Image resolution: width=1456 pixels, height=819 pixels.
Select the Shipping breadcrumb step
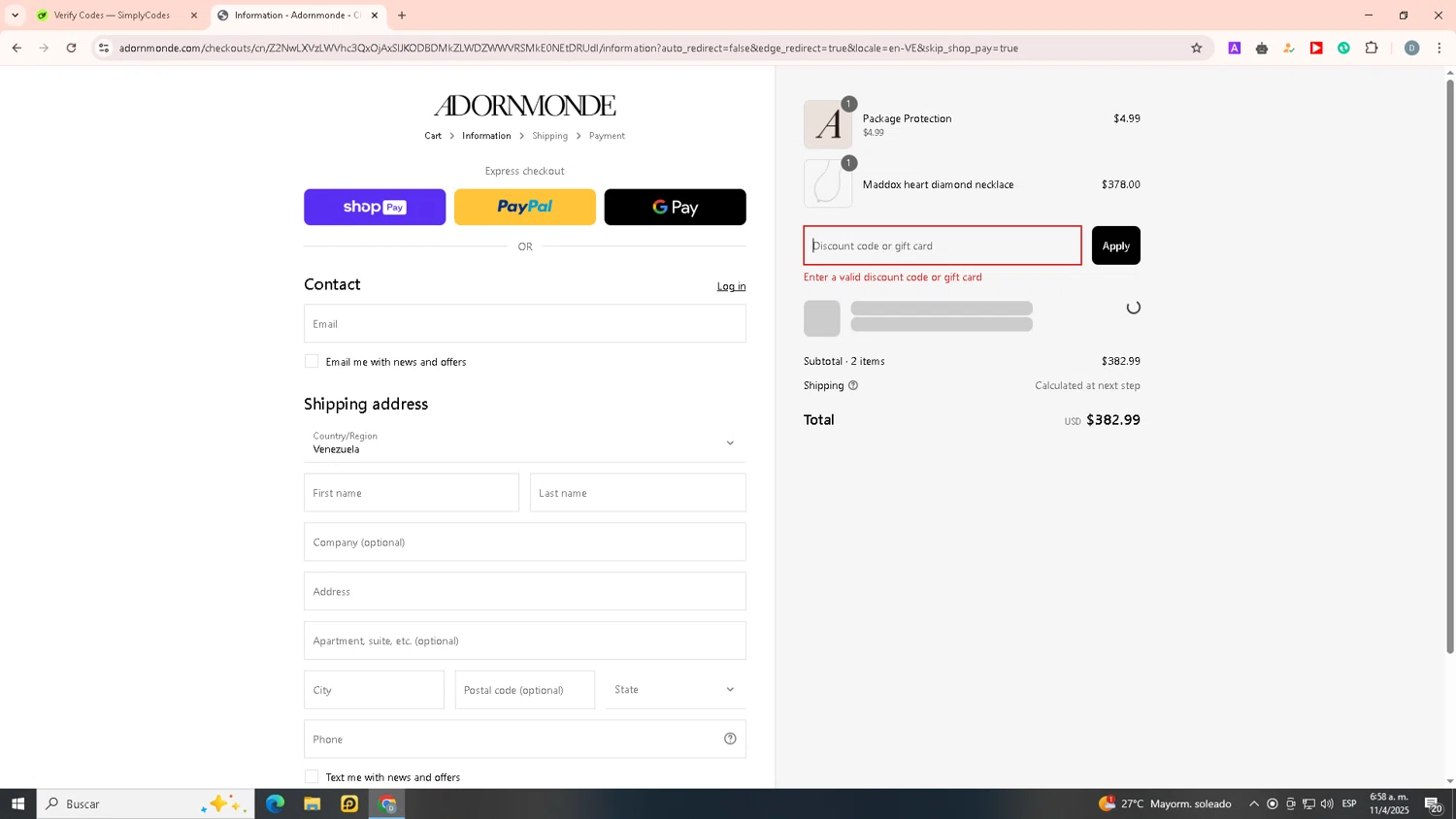tap(549, 136)
